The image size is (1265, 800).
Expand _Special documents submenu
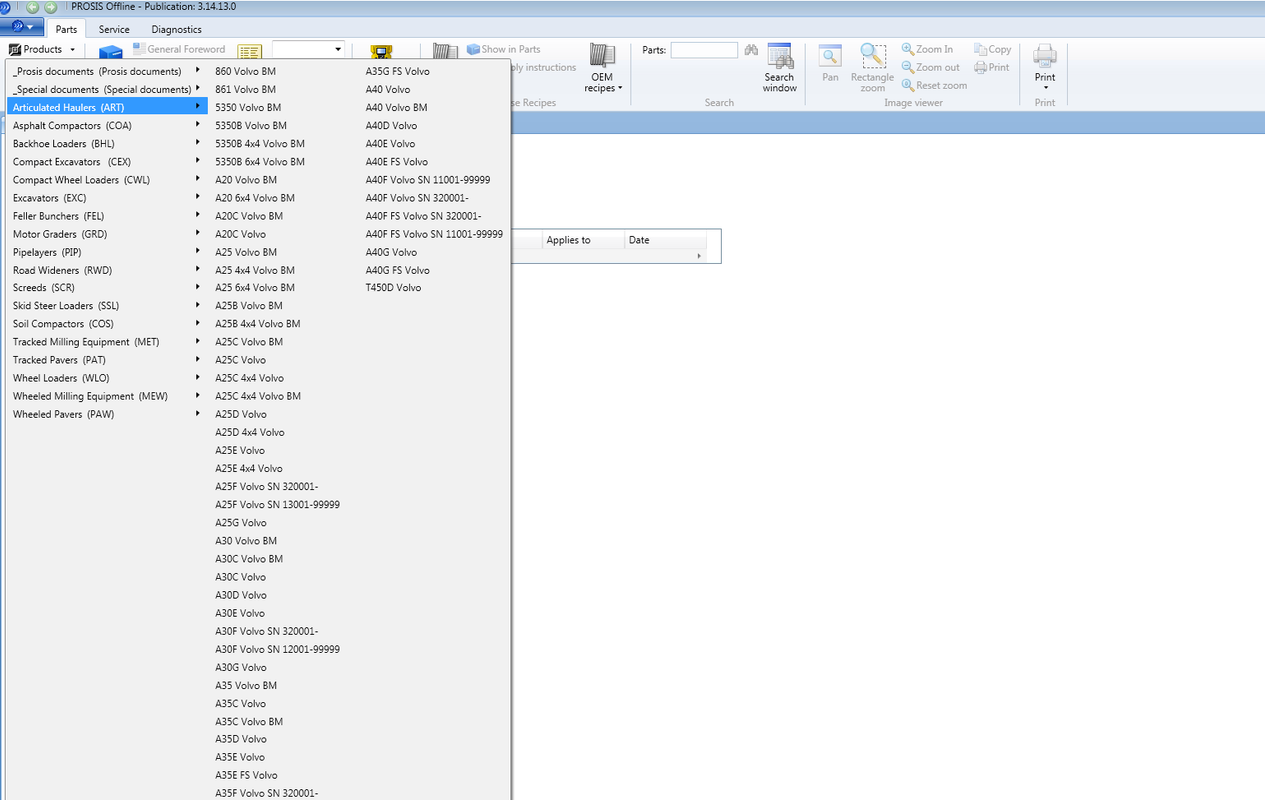[x=107, y=90]
